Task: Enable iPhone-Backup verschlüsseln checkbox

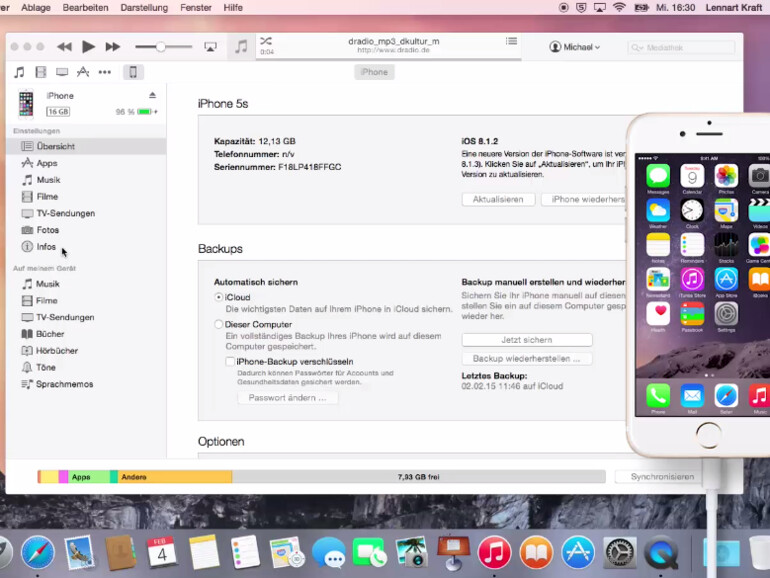Action: [x=230, y=361]
